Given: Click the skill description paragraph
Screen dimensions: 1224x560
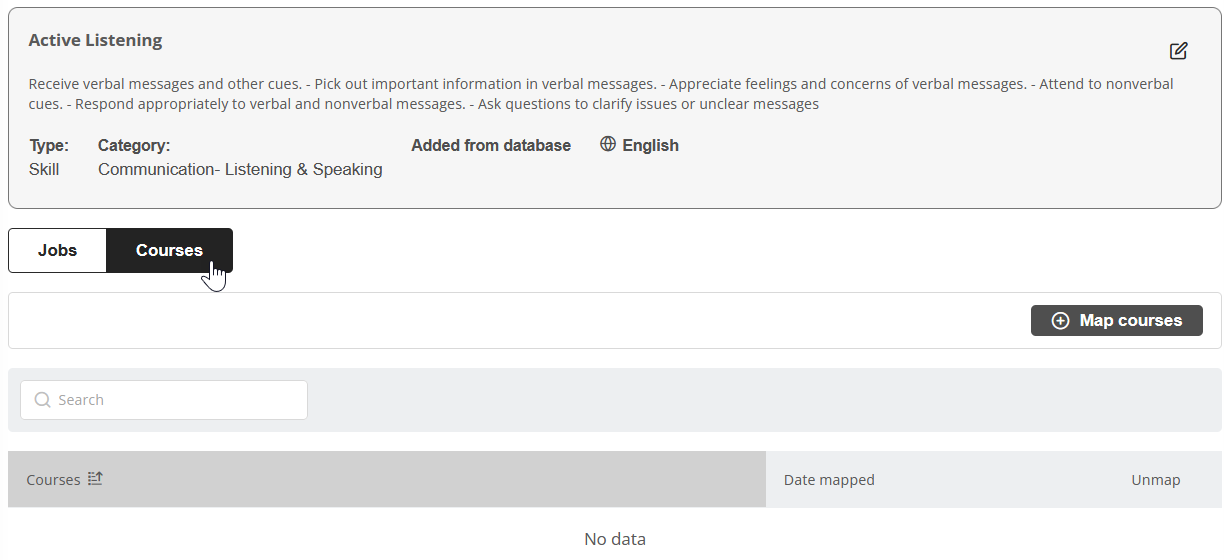Looking at the screenshot, I should click(600, 94).
